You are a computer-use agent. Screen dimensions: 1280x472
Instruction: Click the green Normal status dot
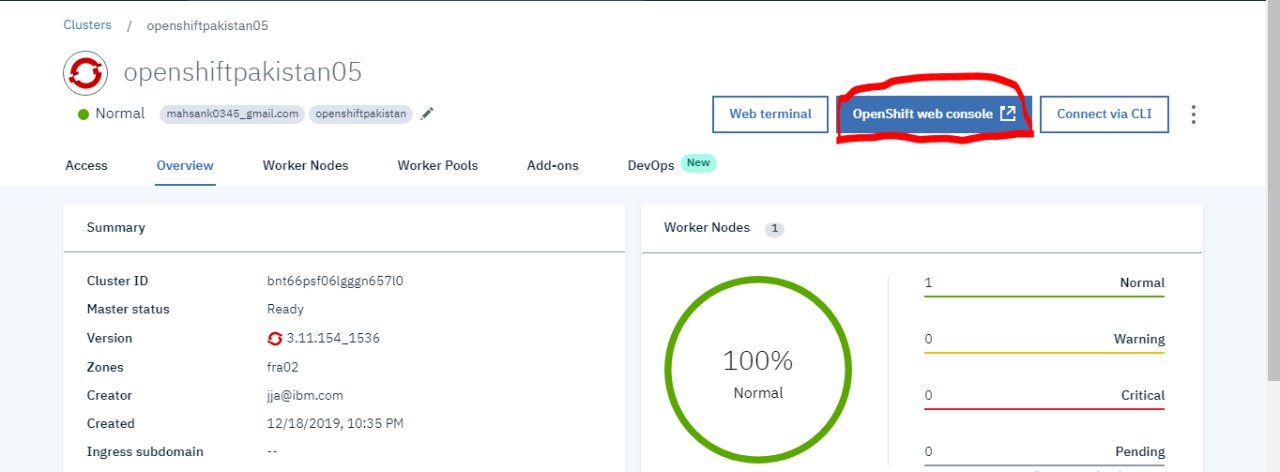(x=84, y=114)
